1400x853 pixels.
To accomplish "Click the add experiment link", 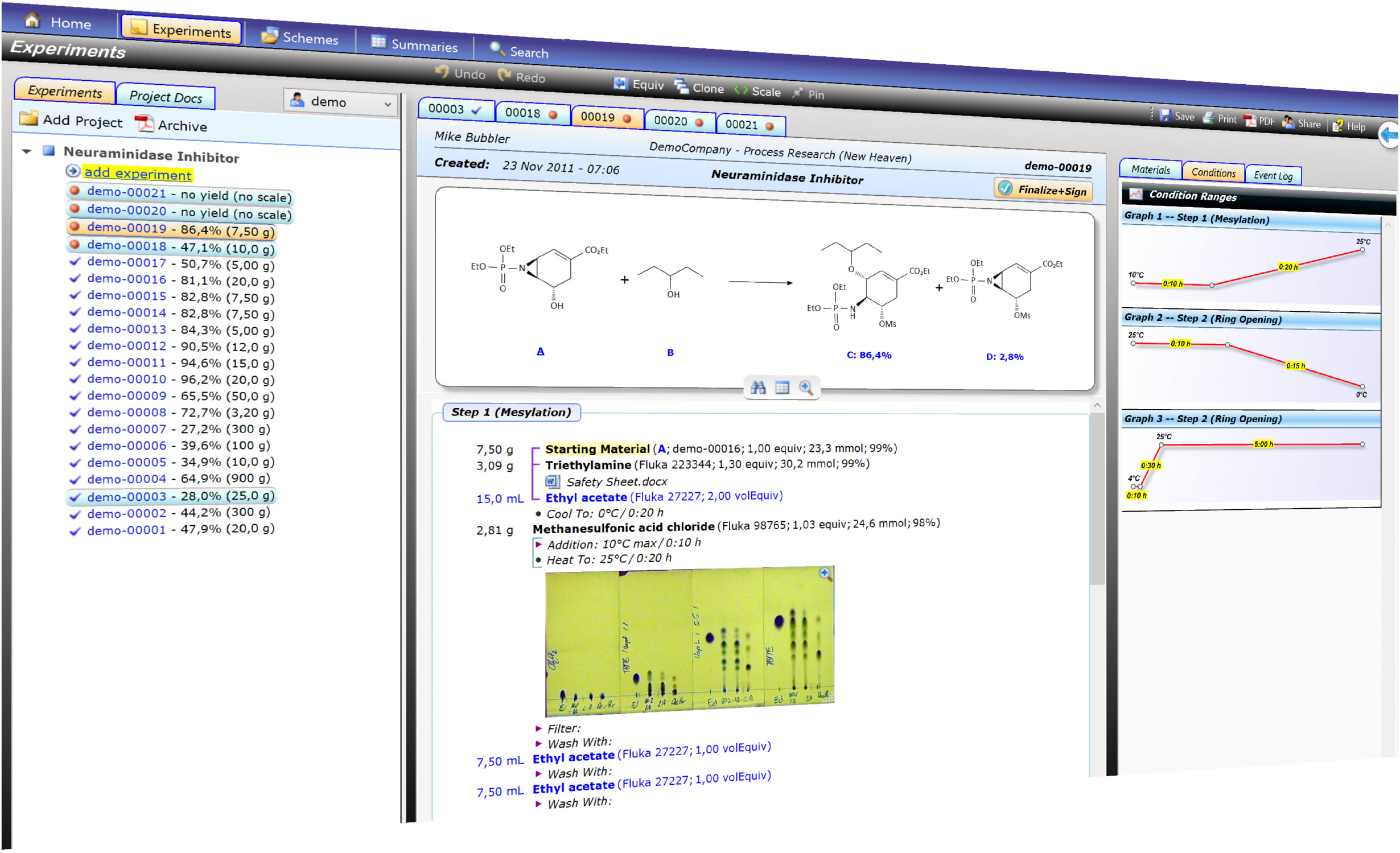I will pos(138,173).
